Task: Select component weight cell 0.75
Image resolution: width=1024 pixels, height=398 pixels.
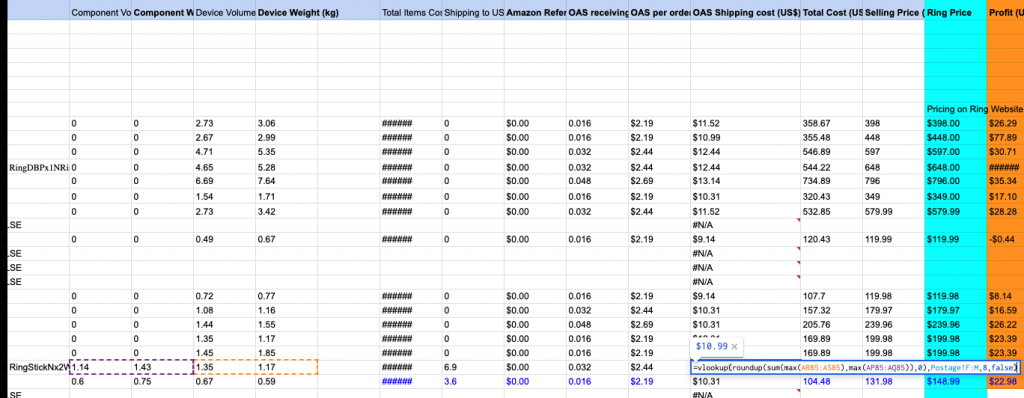Action: [x=163, y=382]
